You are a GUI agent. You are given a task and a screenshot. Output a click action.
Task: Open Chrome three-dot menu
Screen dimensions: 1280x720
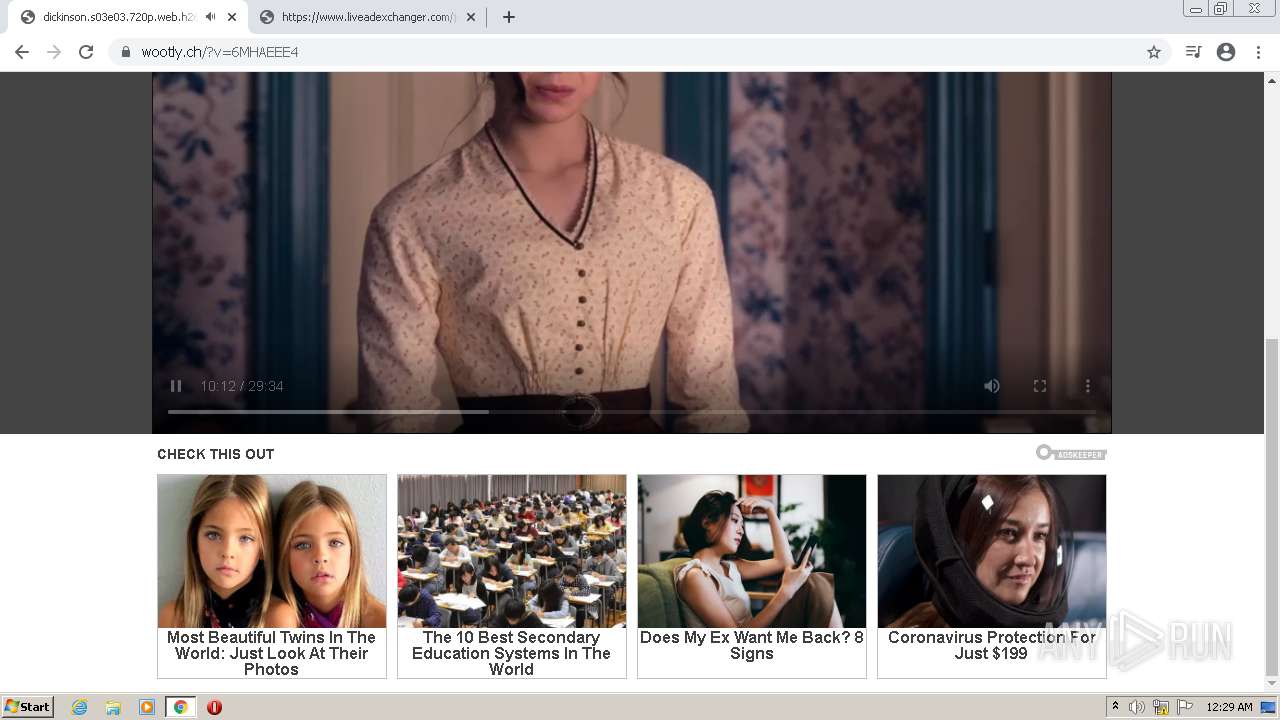click(1259, 52)
